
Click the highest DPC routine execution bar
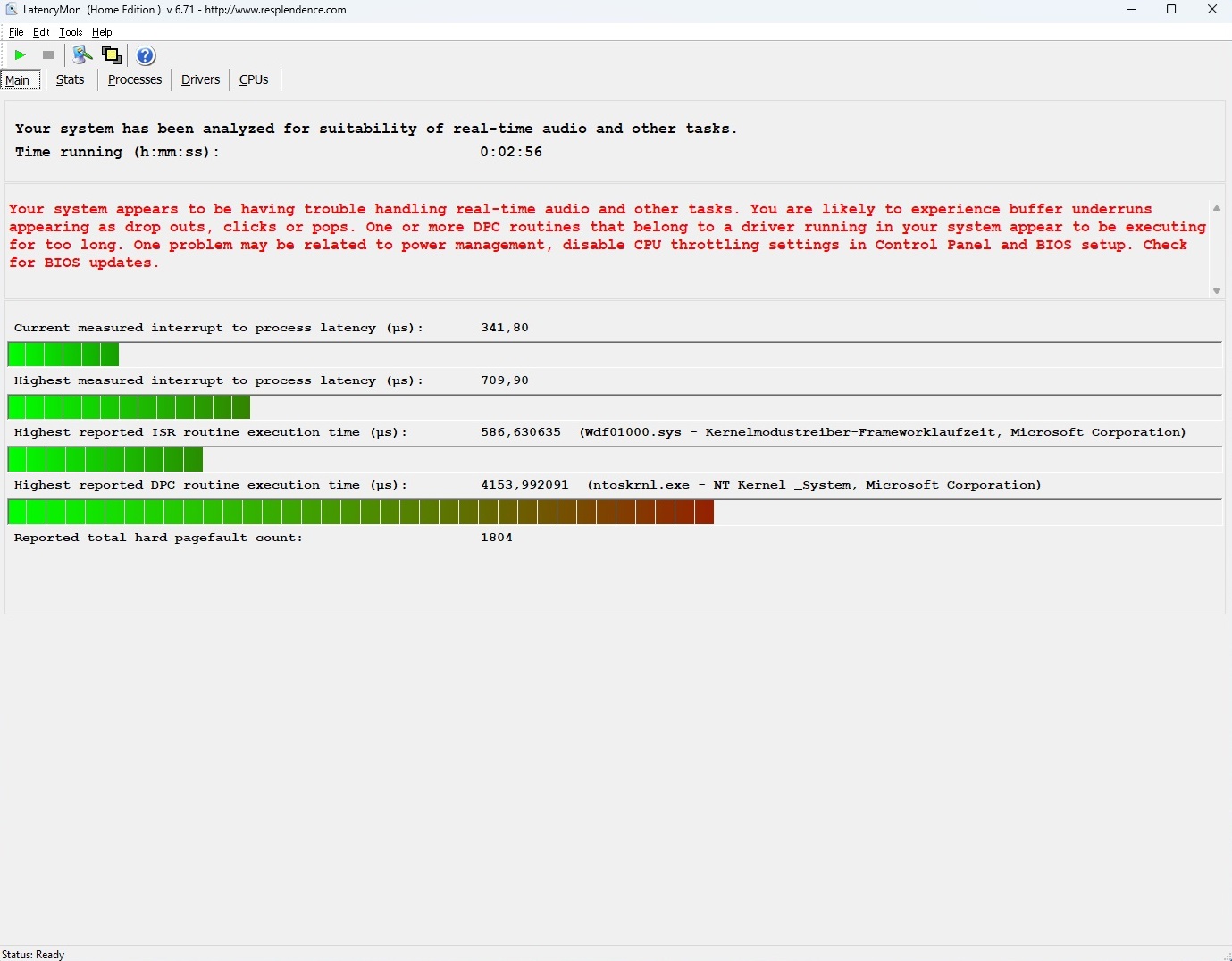click(615, 512)
